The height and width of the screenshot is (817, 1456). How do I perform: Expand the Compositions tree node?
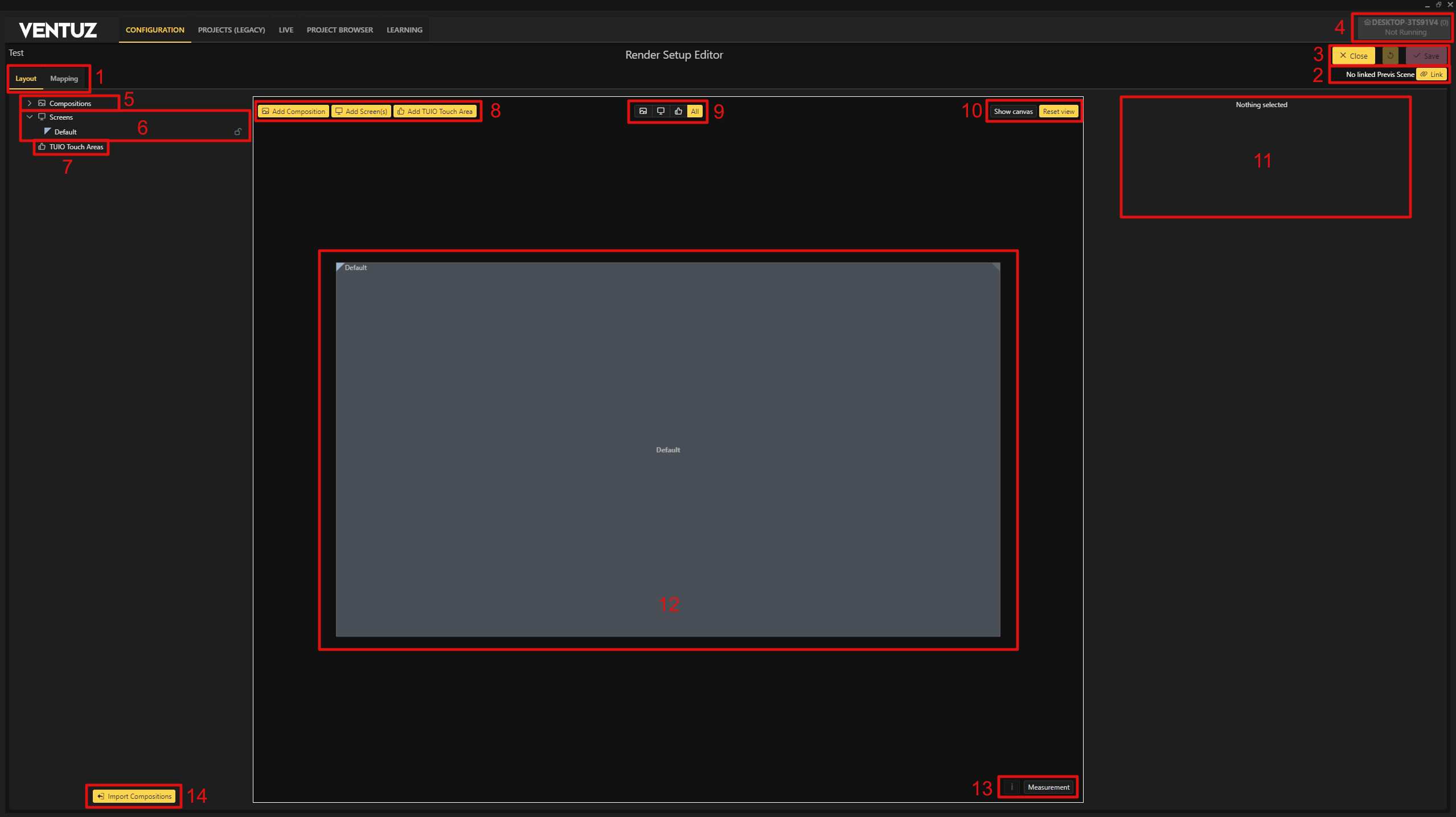pyautogui.click(x=30, y=103)
